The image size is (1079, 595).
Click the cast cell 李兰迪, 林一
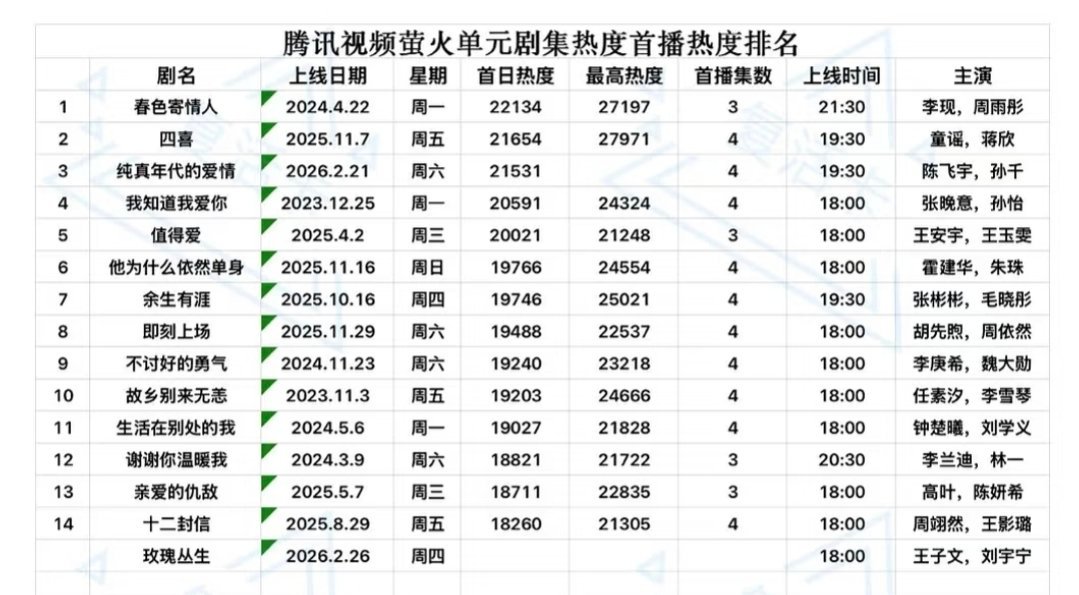pos(972,460)
